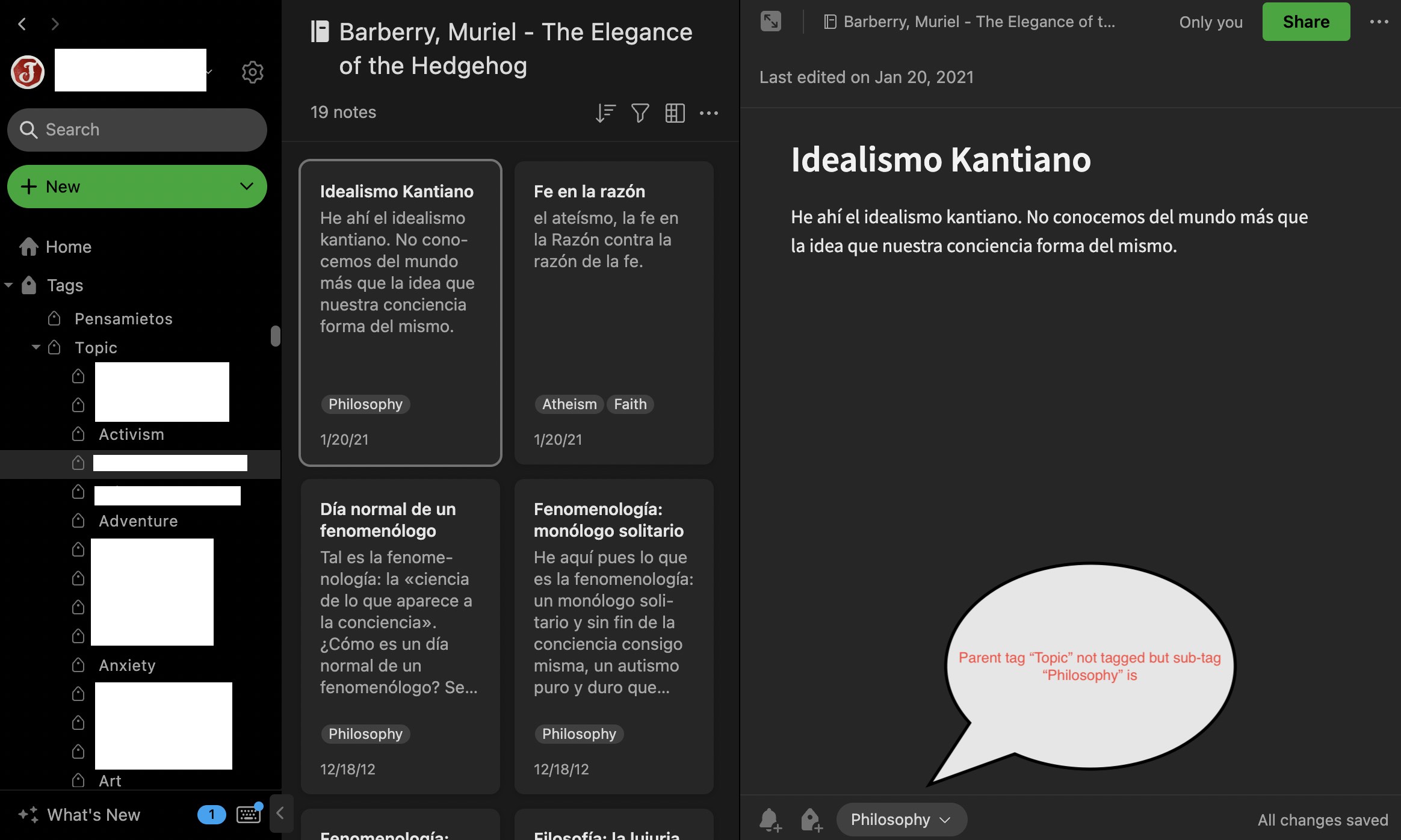
Task: Collapse the sidebar with arrow handle
Action: [x=280, y=814]
